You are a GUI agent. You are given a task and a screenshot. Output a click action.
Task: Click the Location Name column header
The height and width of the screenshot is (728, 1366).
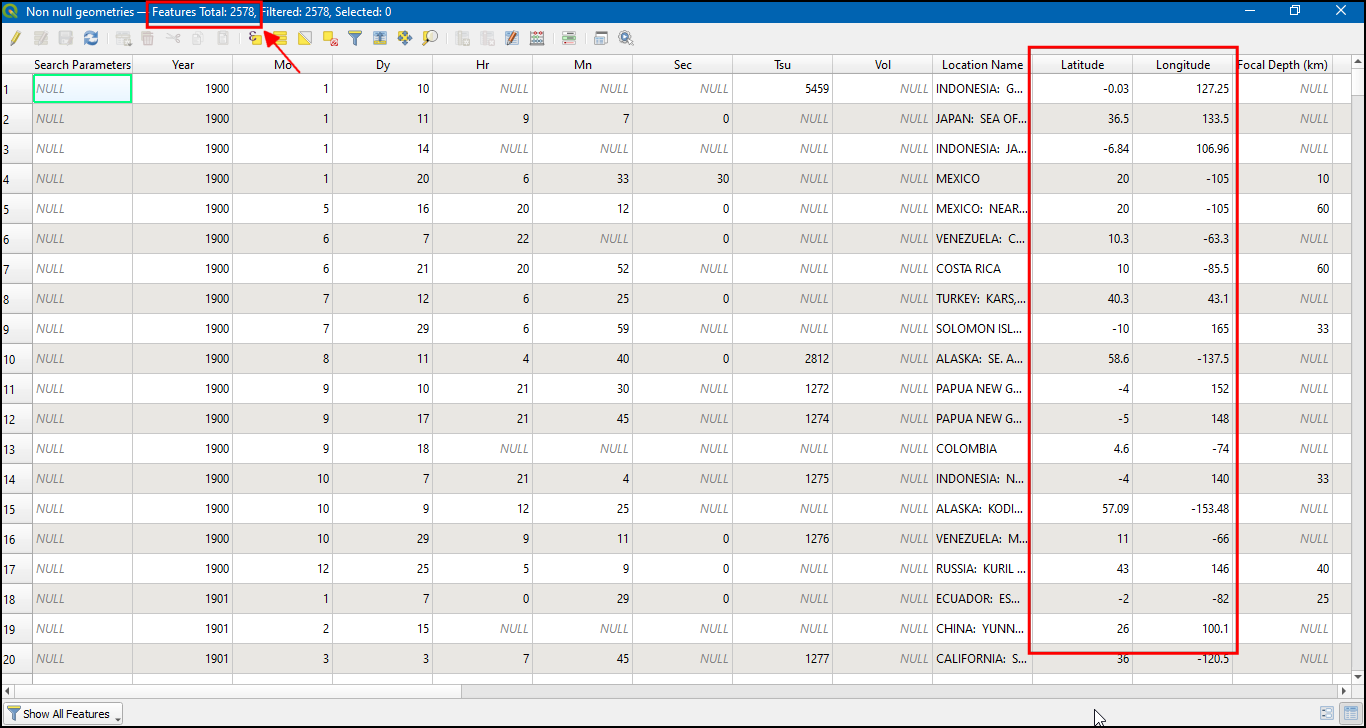982,65
